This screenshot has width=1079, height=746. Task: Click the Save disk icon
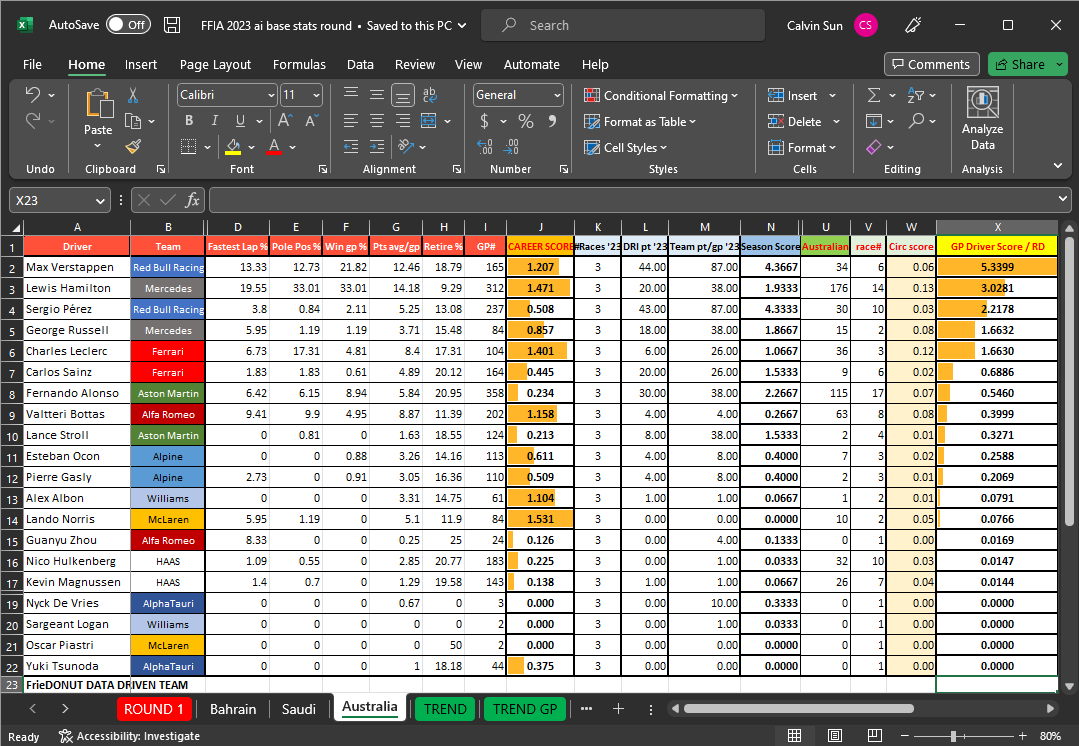pos(172,25)
